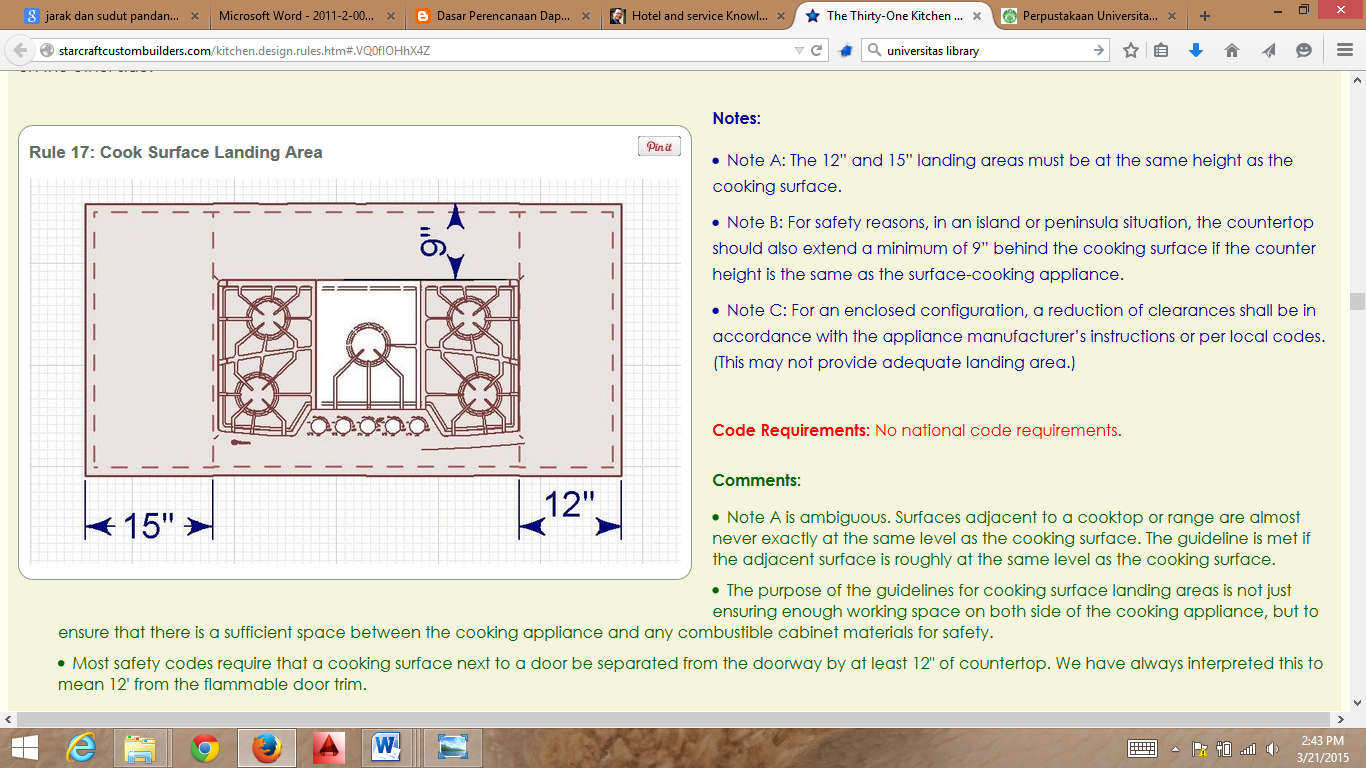Open the Downloads arrow icon
The width and height of the screenshot is (1366, 768).
(x=1196, y=50)
